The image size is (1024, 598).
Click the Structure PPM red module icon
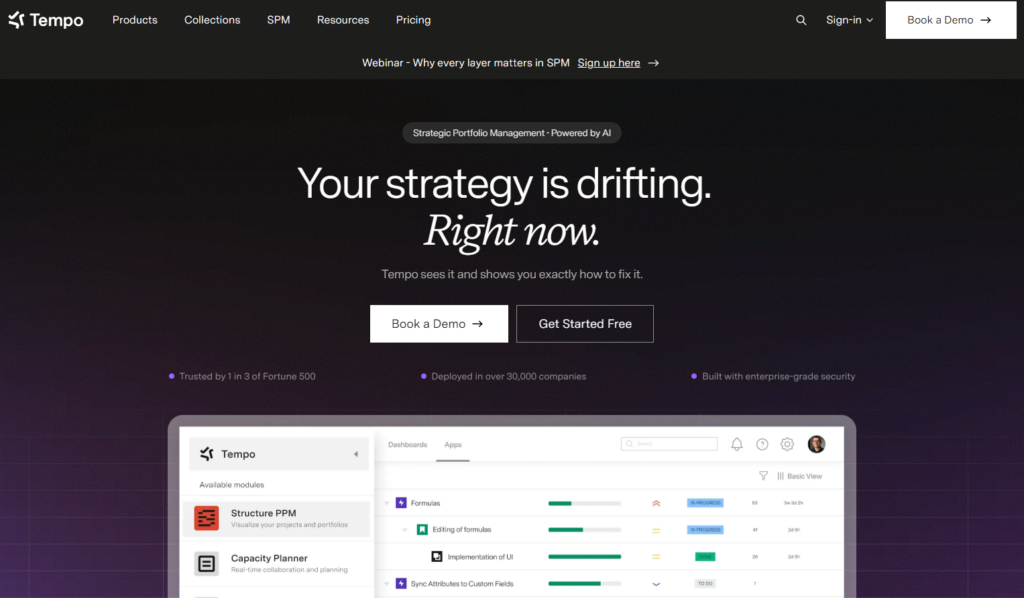[206, 518]
